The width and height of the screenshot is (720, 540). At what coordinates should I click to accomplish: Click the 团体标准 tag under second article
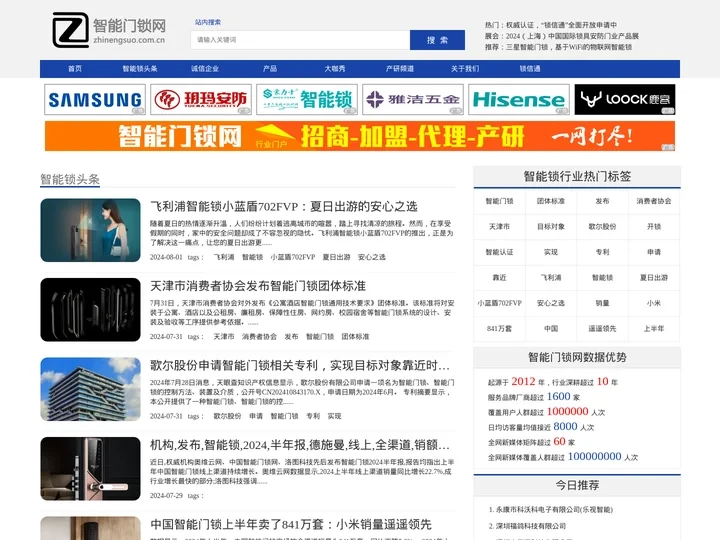[x=355, y=337]
